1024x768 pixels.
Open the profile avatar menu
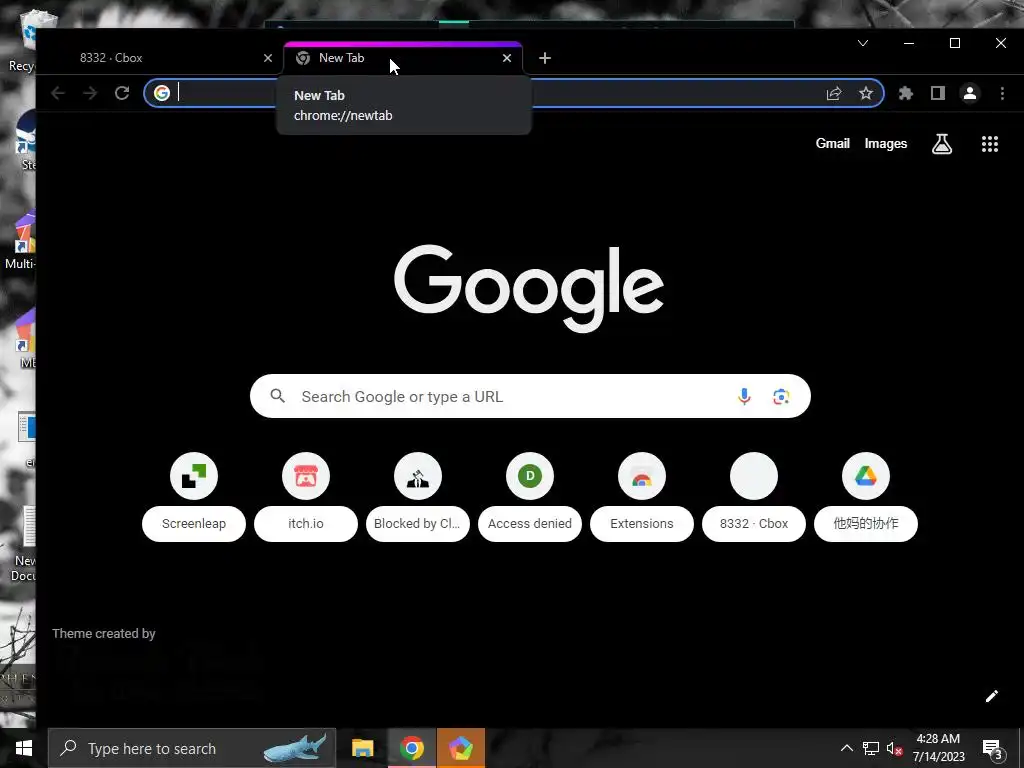click(970, 93)
